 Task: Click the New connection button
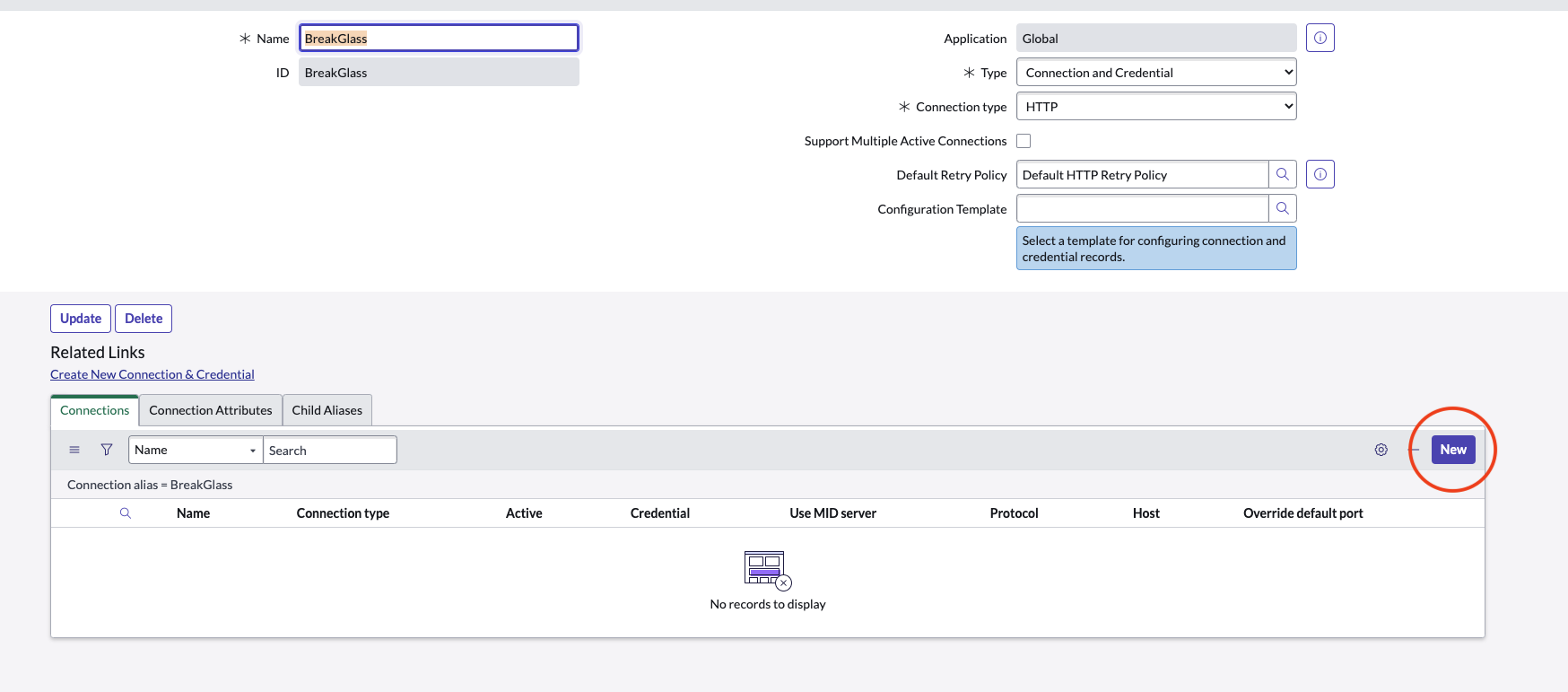tap(1452, 450)
